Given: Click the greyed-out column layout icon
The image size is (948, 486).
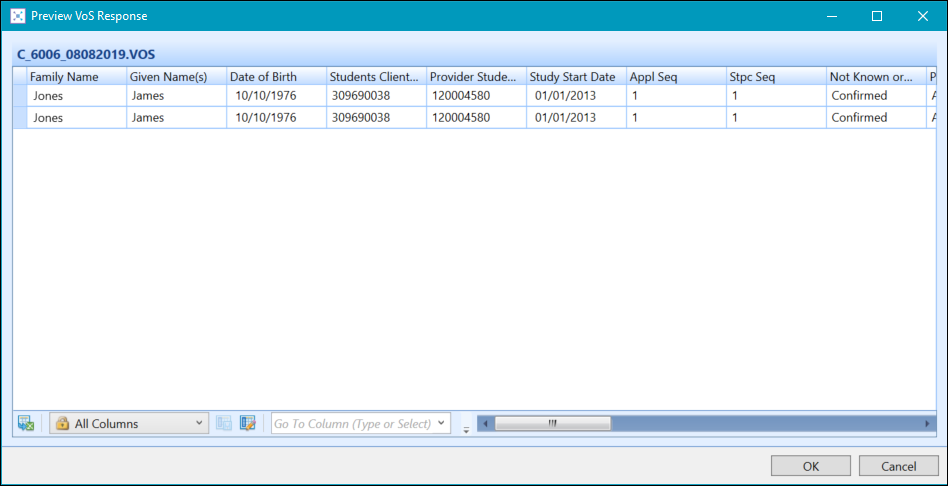Looking at the screenshot, I should point(224,423).
